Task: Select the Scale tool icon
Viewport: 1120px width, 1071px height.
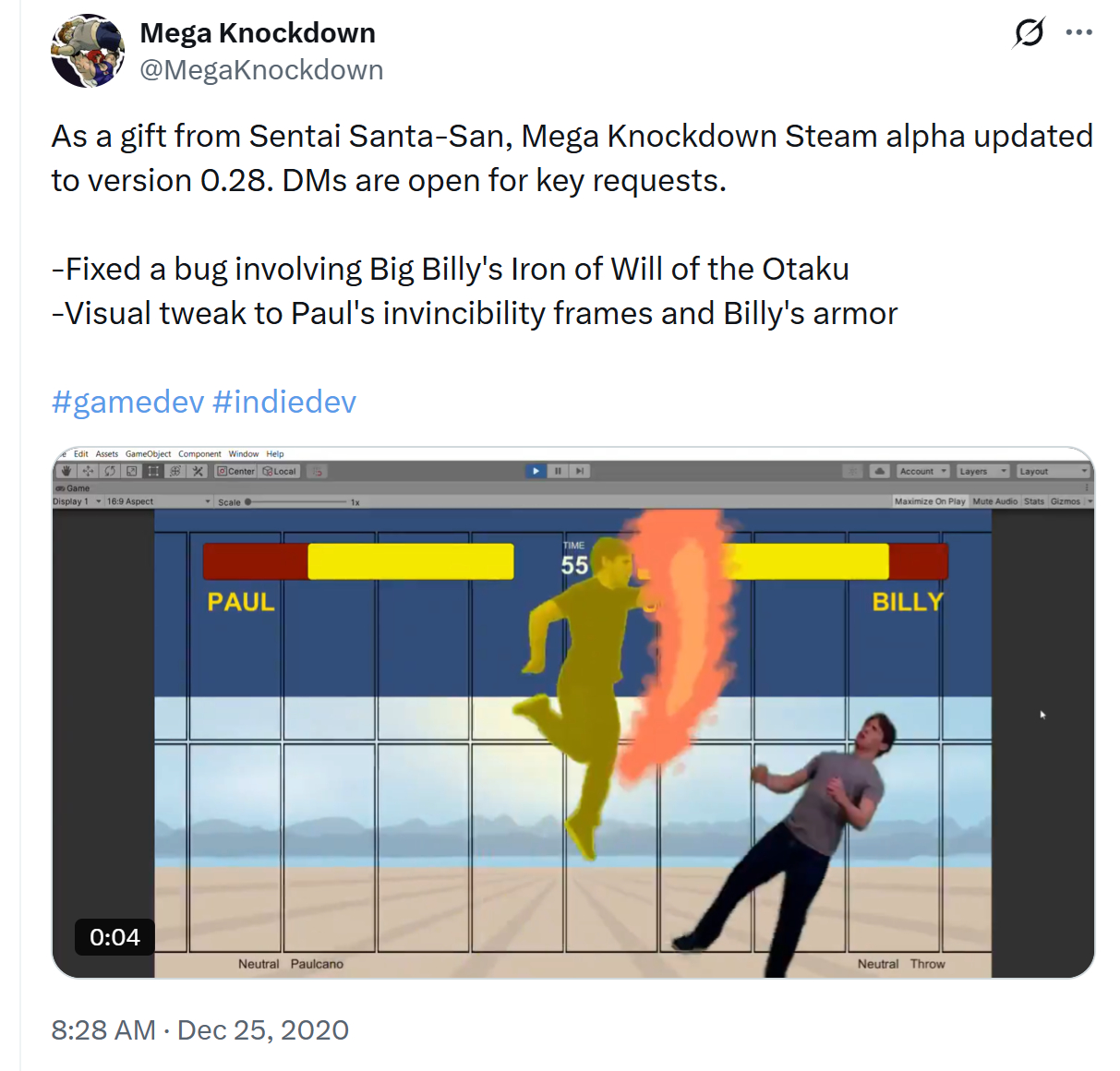Action: [132, 471]
